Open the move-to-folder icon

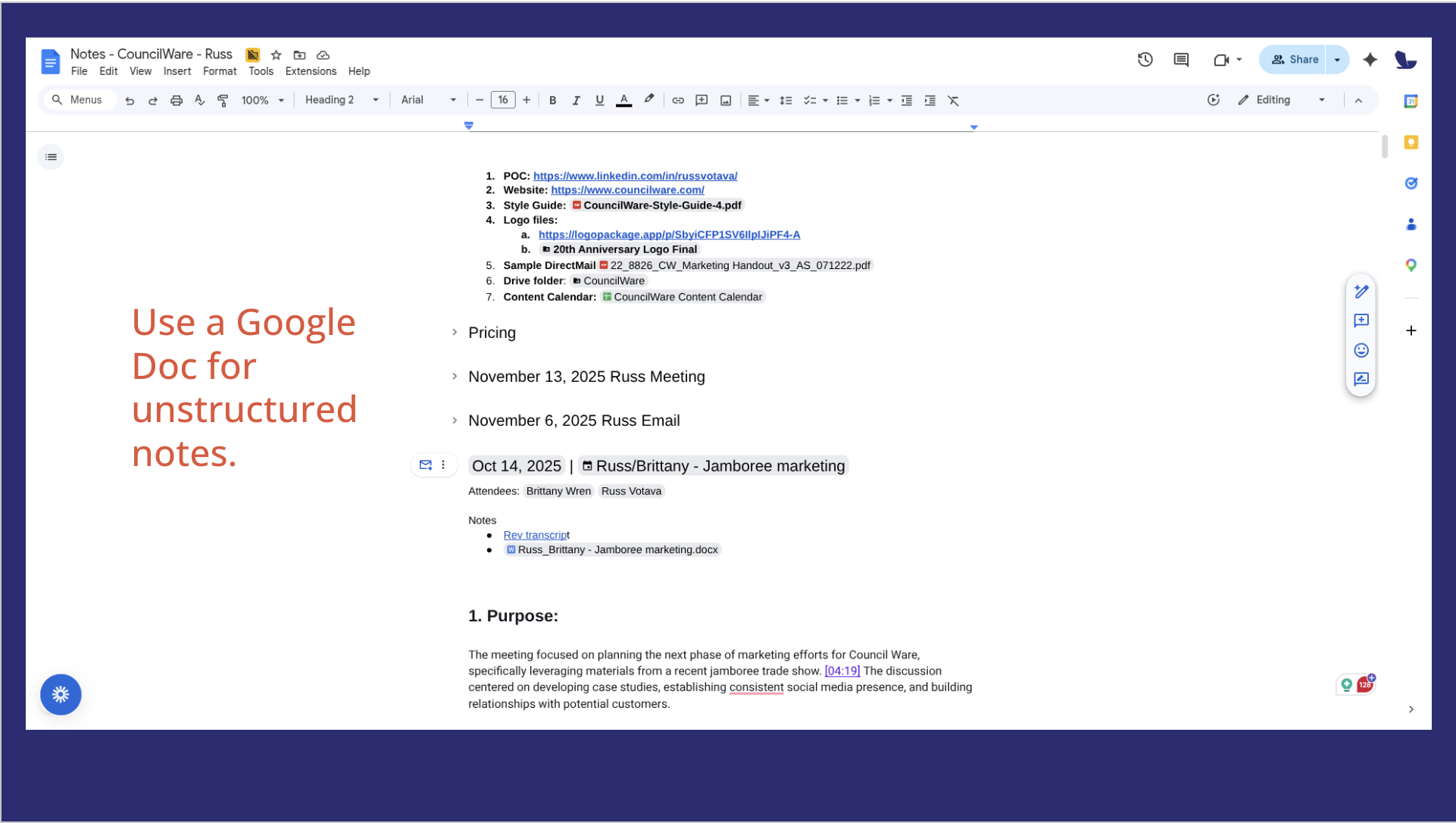click(299, 55)
